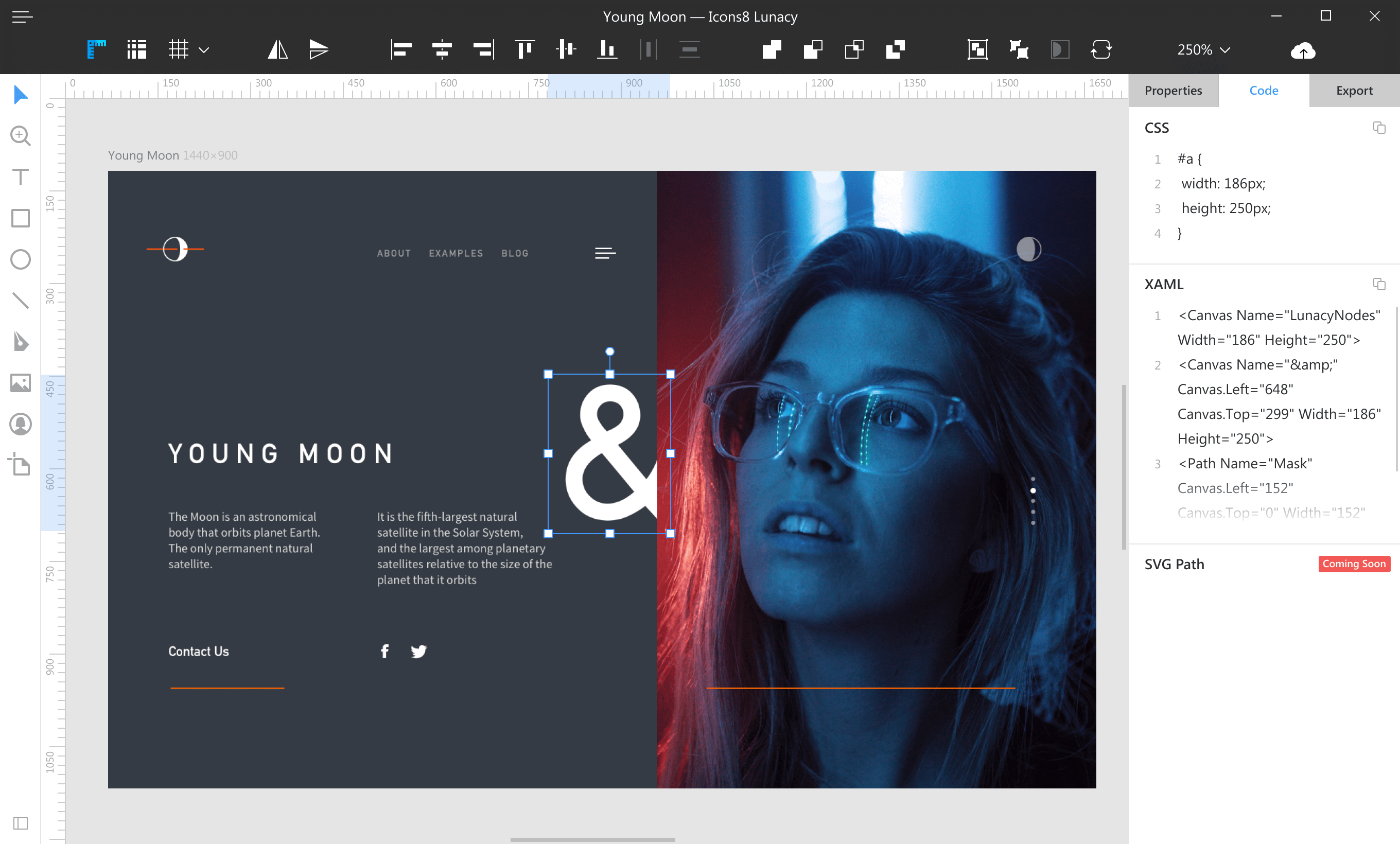
Task: Select the Text tool
Action: [21, 177]
